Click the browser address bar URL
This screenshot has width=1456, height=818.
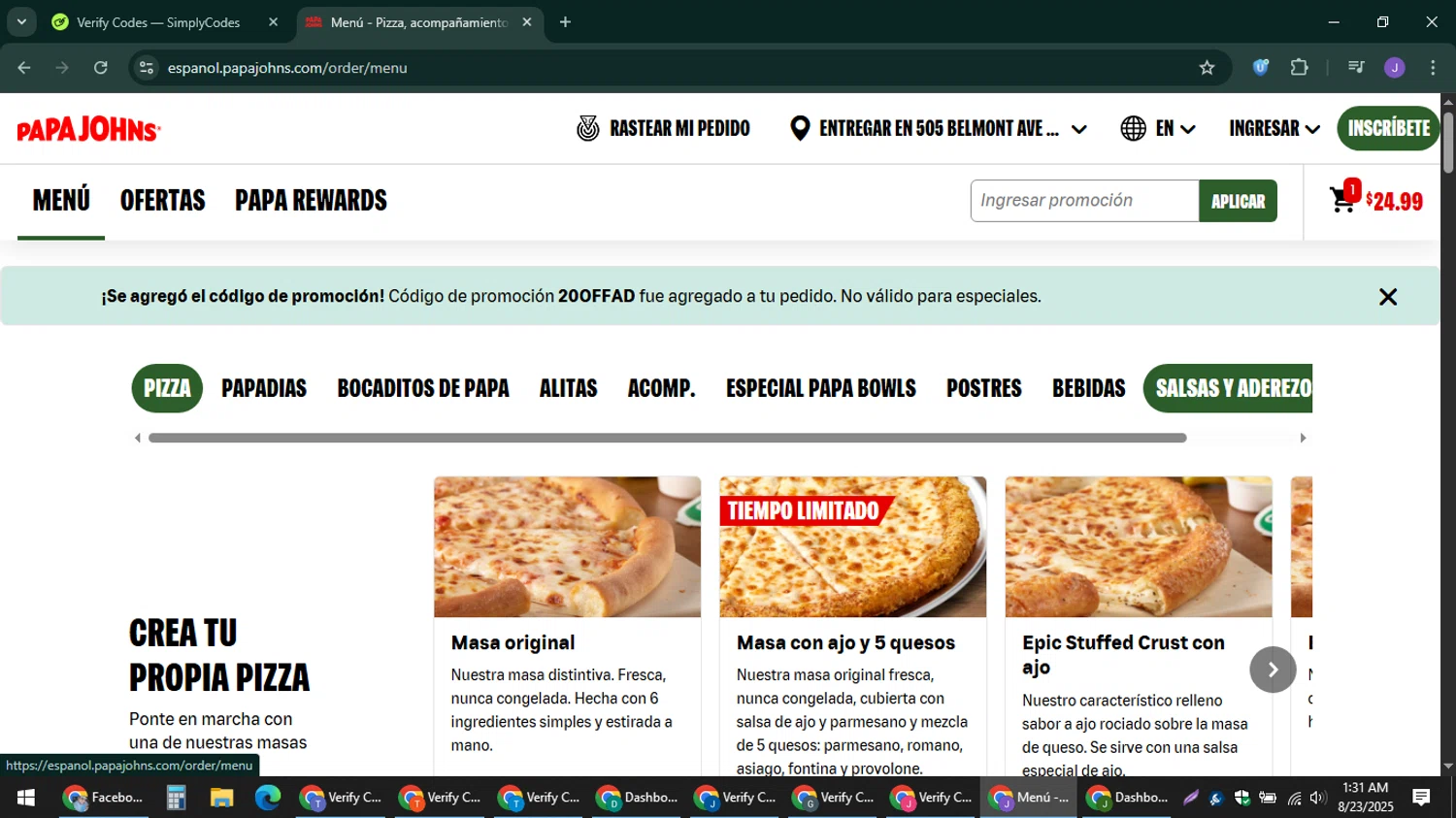(287, 68)
